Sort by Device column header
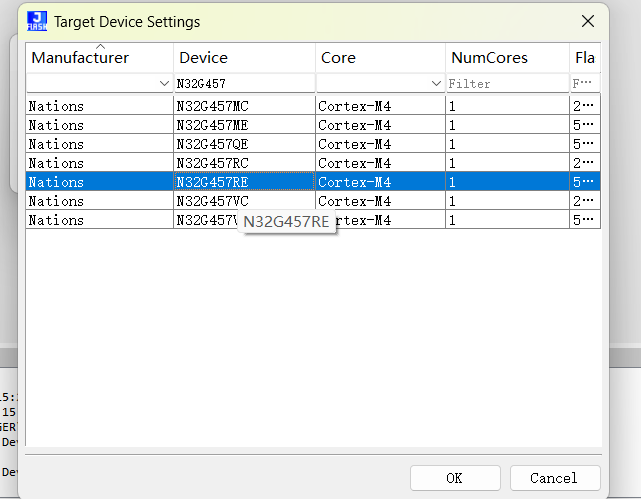This screenshot has width=641, height=499. pos(244,58)
